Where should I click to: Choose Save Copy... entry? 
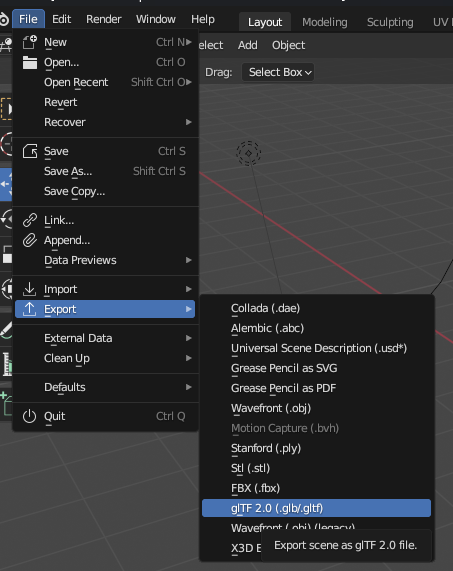[x=105, y=191]
